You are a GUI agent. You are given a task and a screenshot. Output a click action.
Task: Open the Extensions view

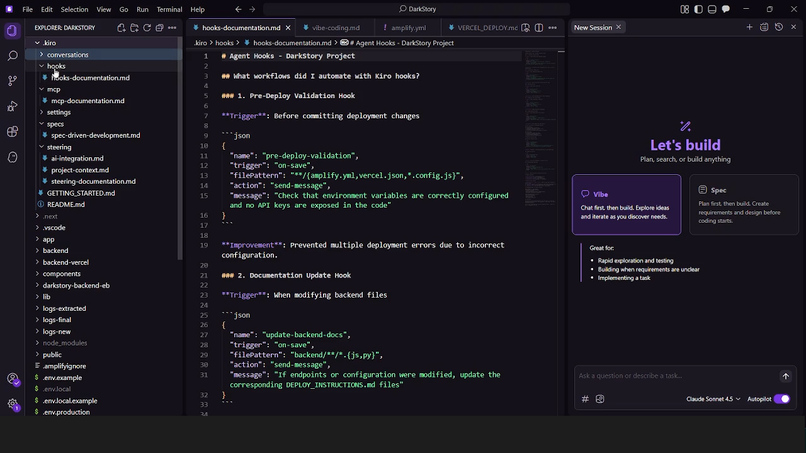[x=12, y=132]
